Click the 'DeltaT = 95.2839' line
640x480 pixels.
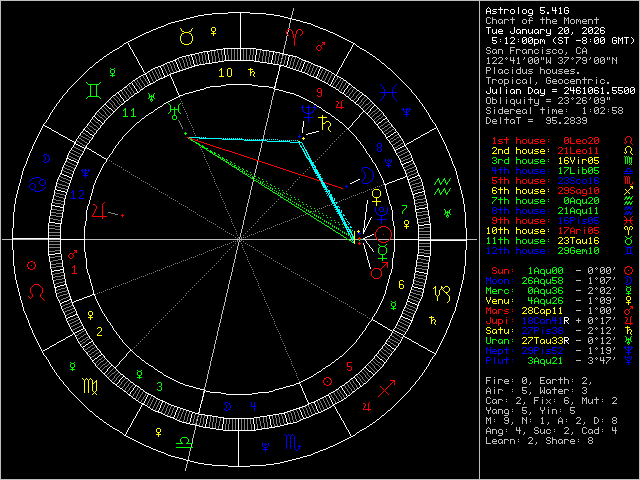pos(536,120)
